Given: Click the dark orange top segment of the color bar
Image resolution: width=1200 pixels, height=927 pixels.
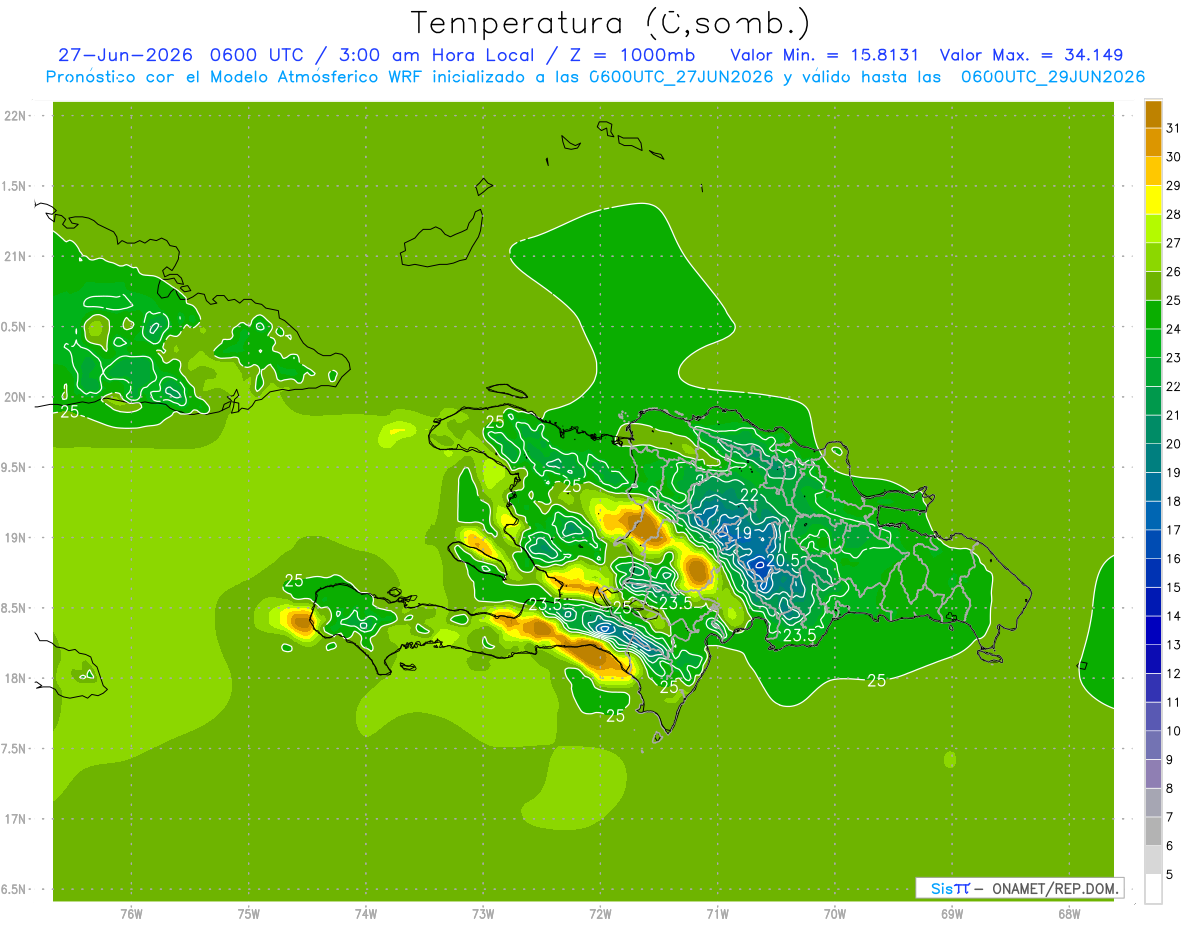Looking at the screenshot, I should click(x=1153, y=115).
